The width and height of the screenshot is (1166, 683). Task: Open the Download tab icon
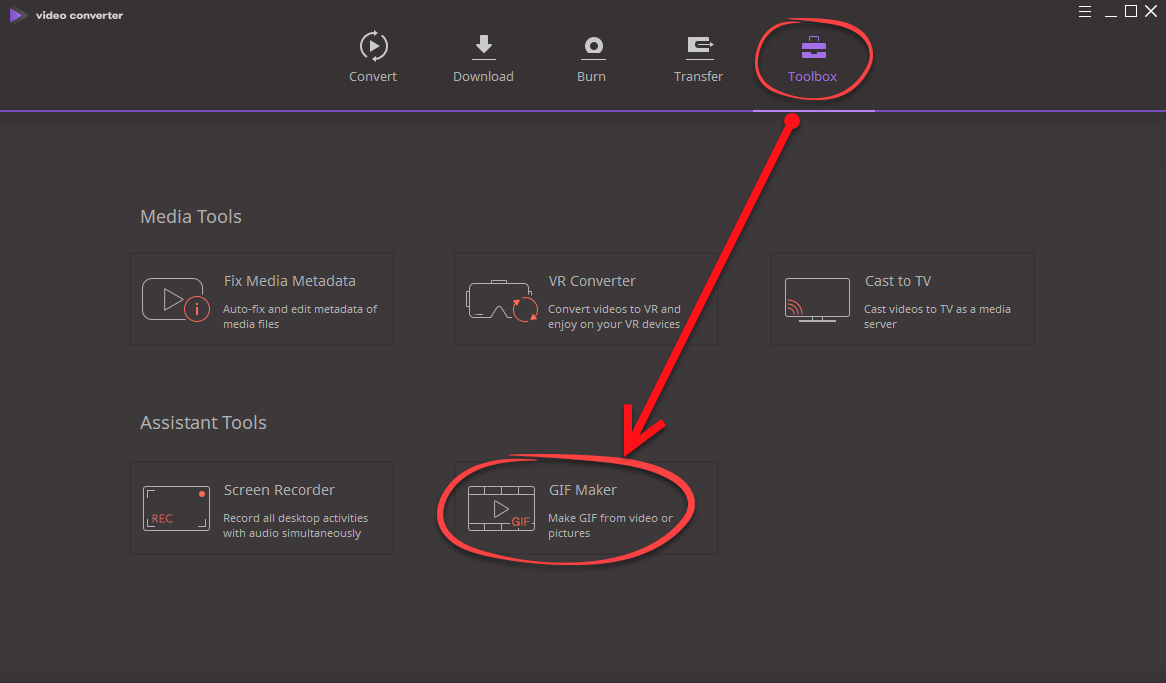point(483,46)
